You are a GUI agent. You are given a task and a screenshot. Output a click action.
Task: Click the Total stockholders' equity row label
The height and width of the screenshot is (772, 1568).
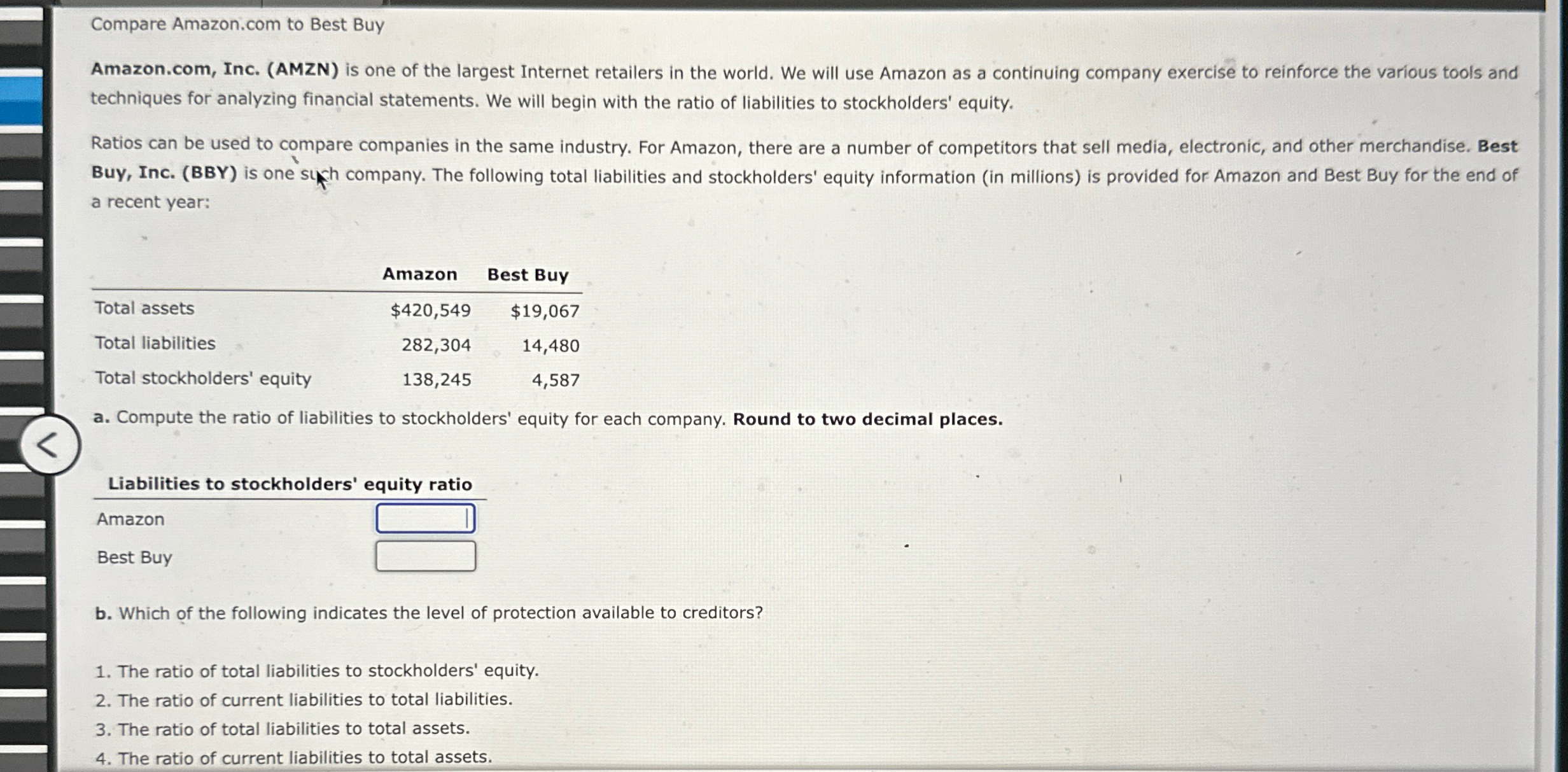pyautogui.click(x=204, y=379)
